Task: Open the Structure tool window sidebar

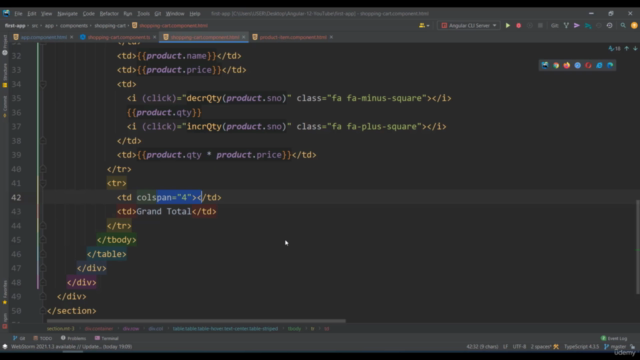Action: point(5,76)
